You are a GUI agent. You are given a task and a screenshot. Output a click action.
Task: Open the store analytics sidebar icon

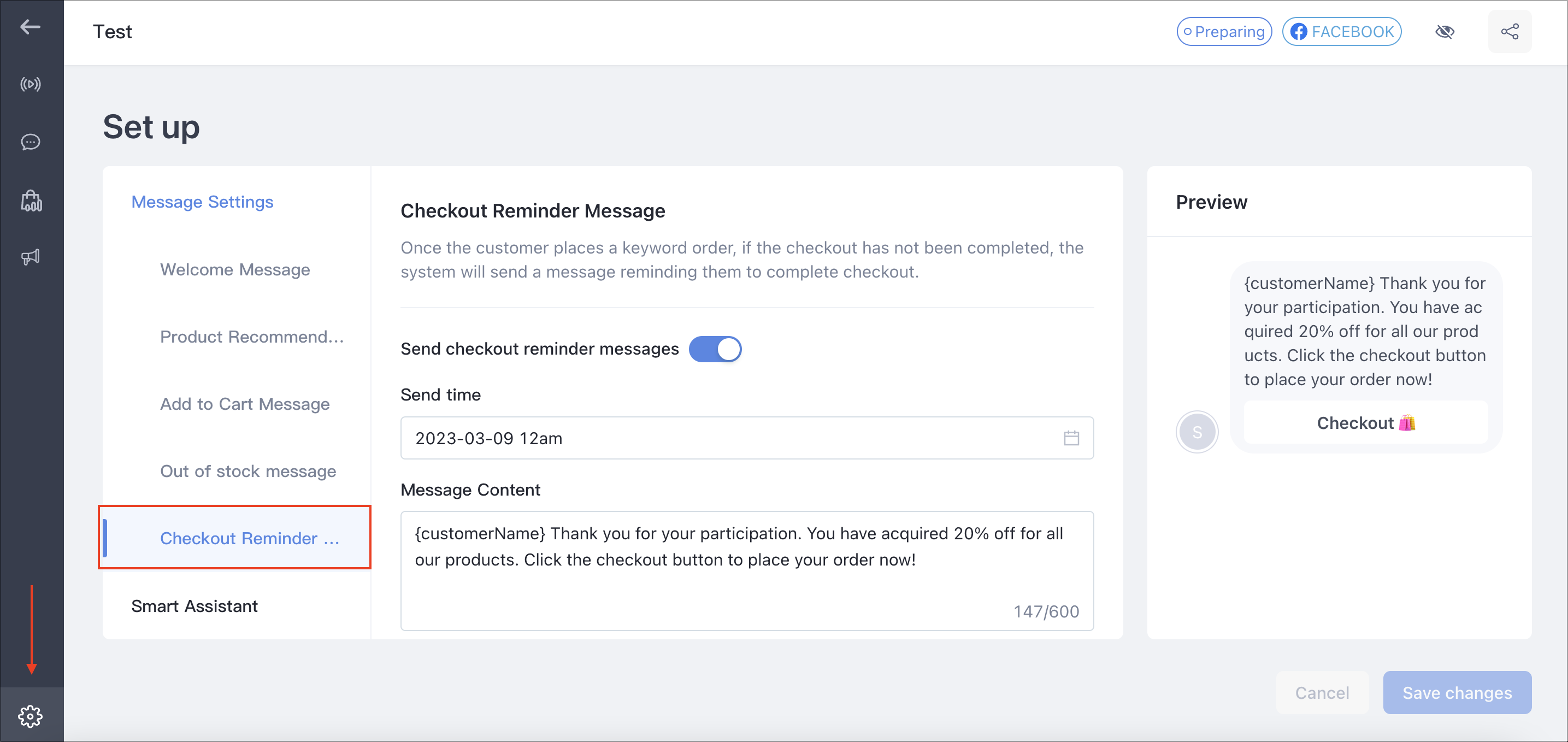[x=31, y=201]
